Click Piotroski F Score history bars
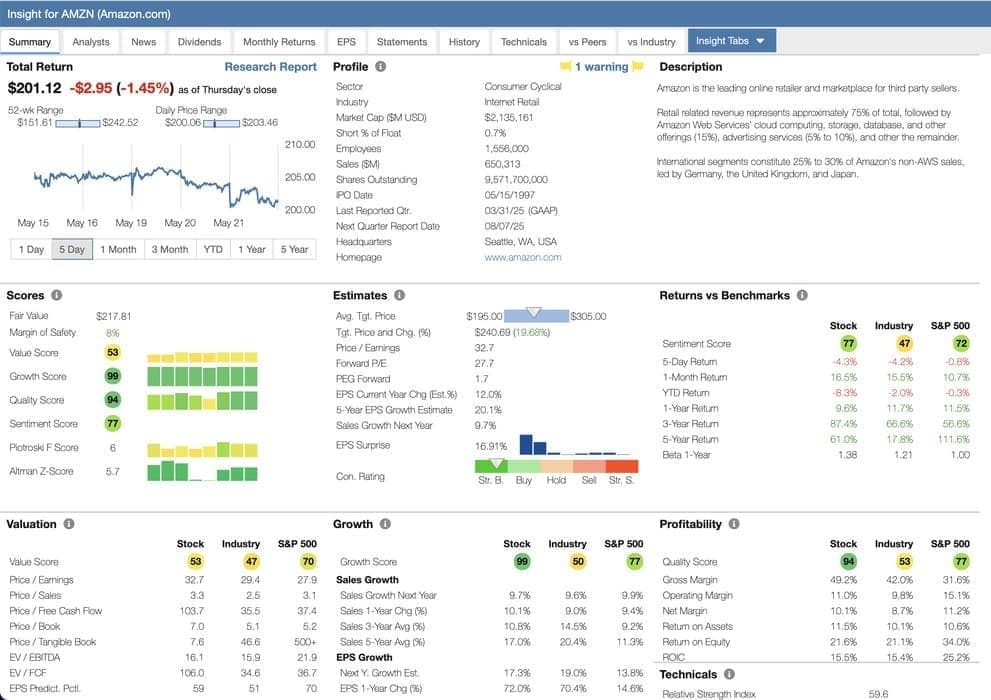The image size is (991, 700). coord(202,449)
